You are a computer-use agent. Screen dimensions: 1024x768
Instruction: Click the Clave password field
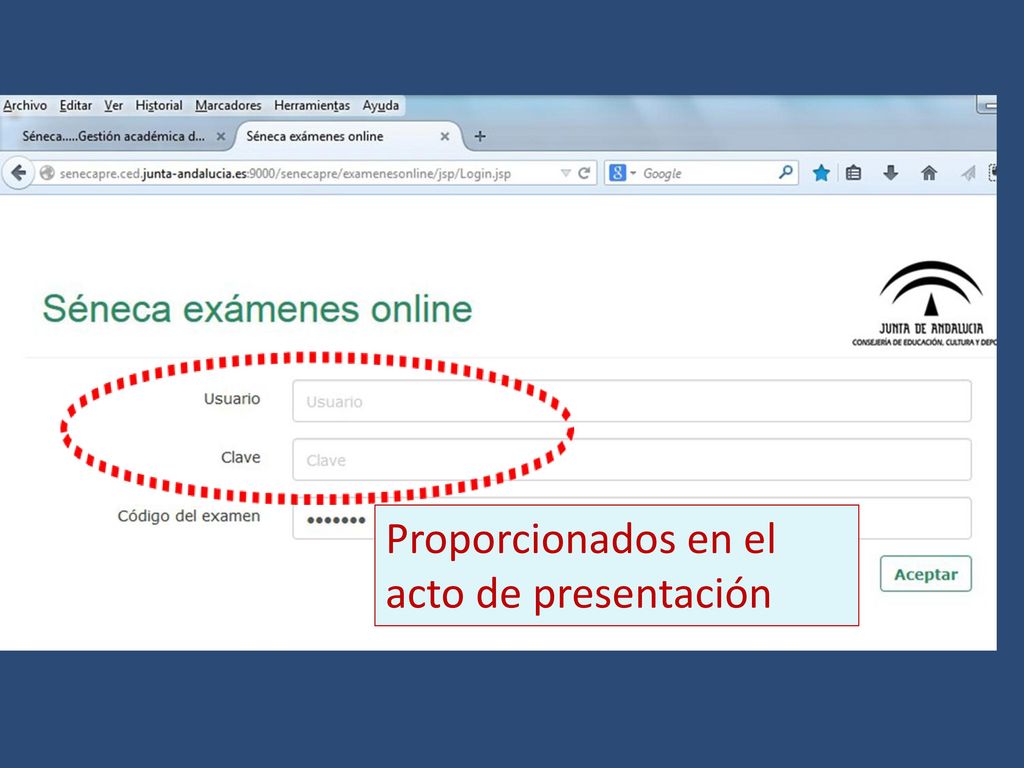coord(632,460)
